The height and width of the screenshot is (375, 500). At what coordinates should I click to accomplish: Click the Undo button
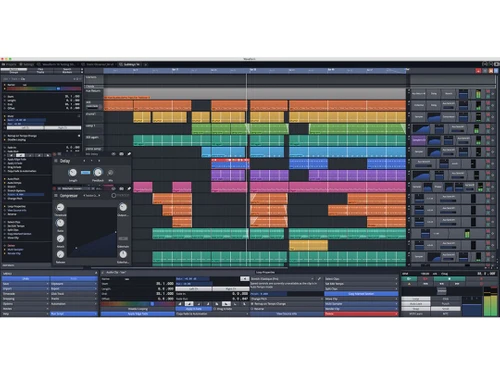[x=26, y=279]
